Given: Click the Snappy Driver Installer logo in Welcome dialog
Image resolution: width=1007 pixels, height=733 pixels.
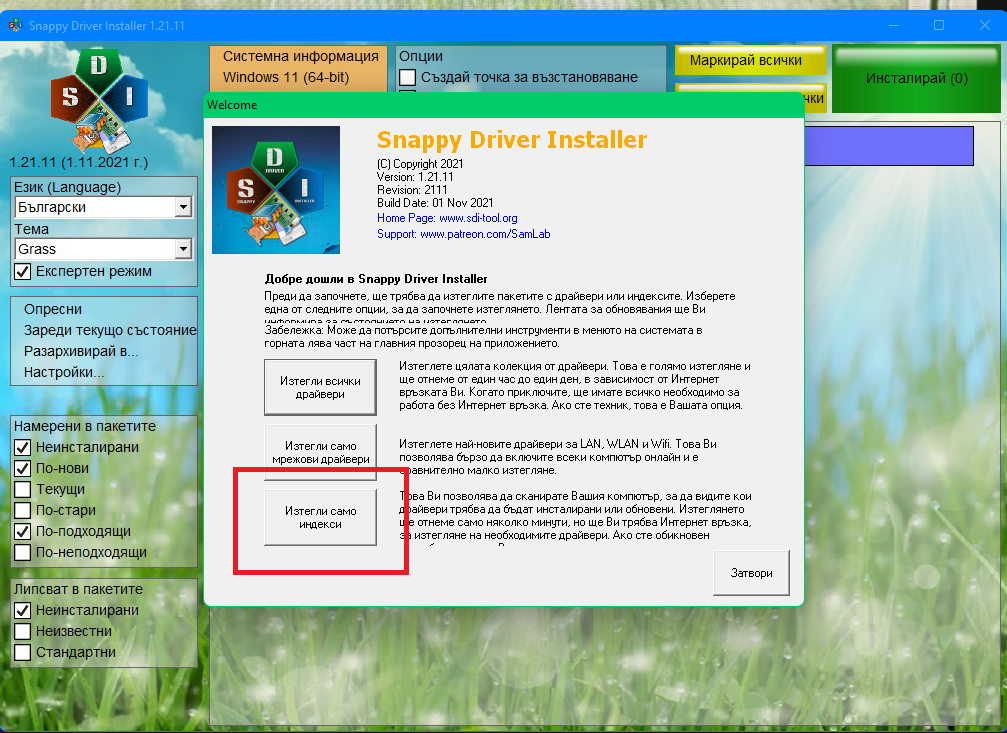Looking at the screenshot, I should click(276, 190).
